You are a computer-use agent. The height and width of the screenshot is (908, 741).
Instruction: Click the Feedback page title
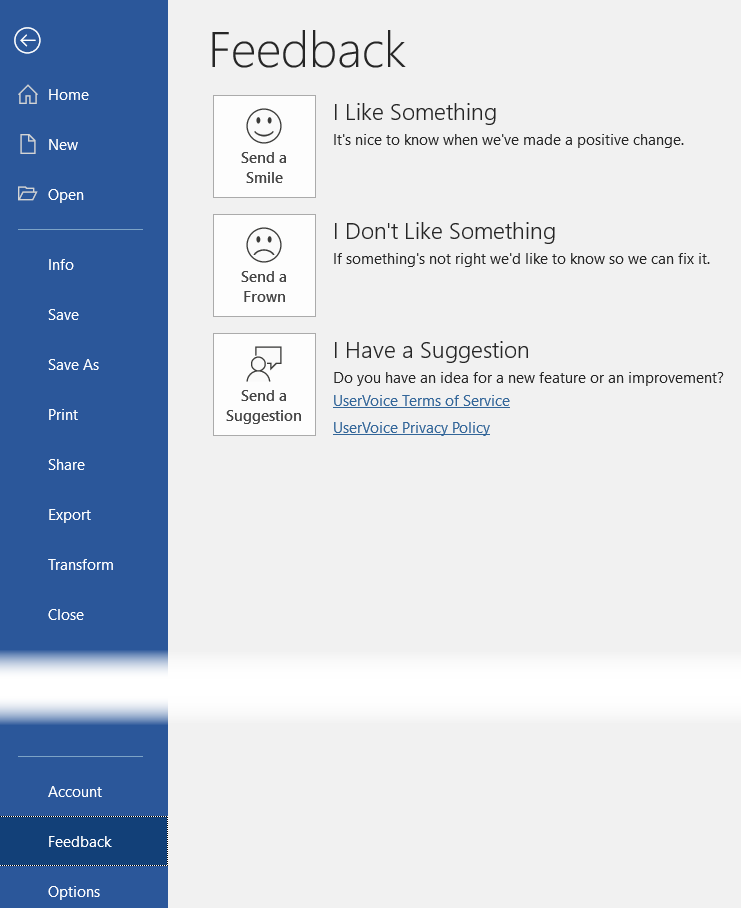[307, 50]
